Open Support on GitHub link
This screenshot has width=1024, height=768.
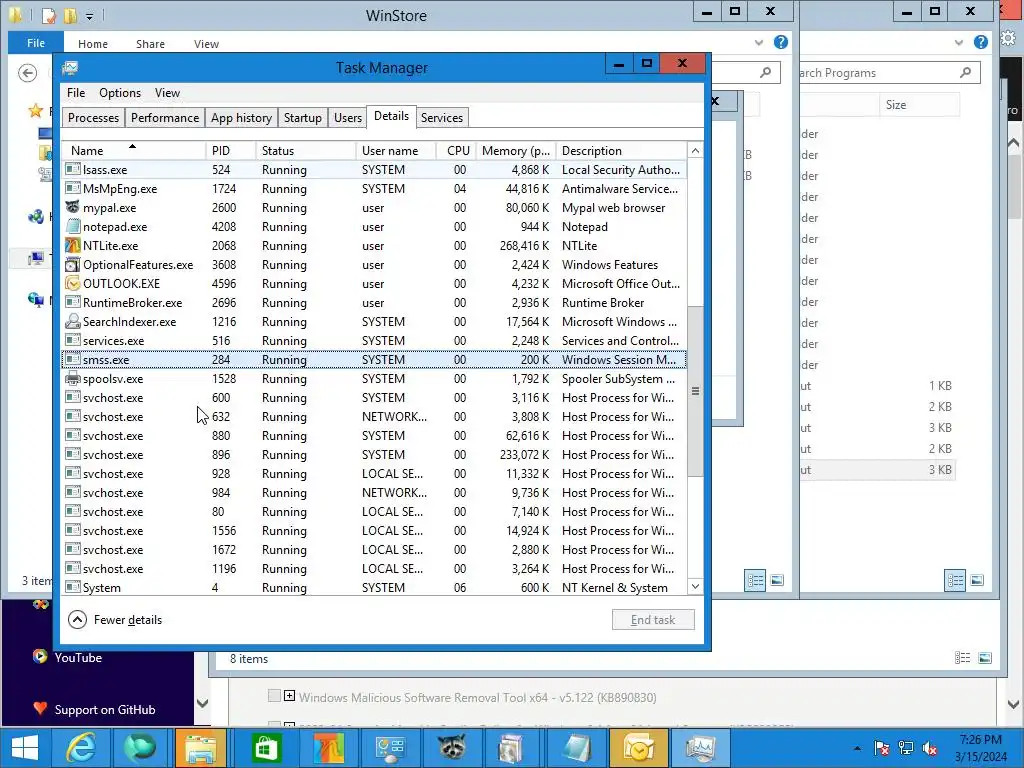104,710
